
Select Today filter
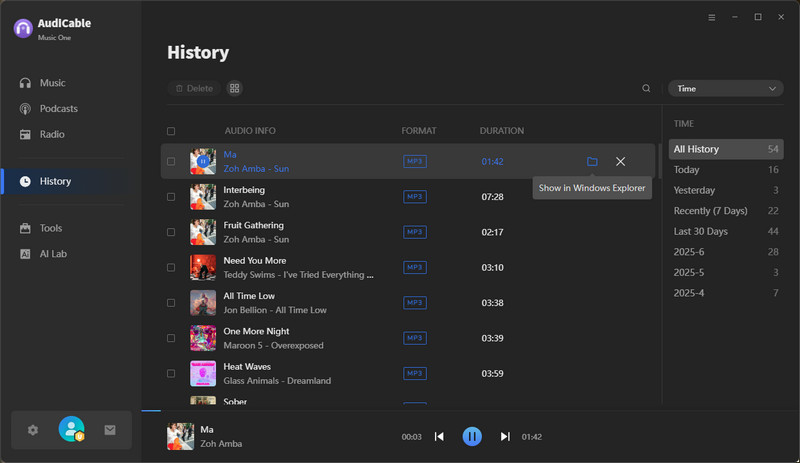click(726, 169)
